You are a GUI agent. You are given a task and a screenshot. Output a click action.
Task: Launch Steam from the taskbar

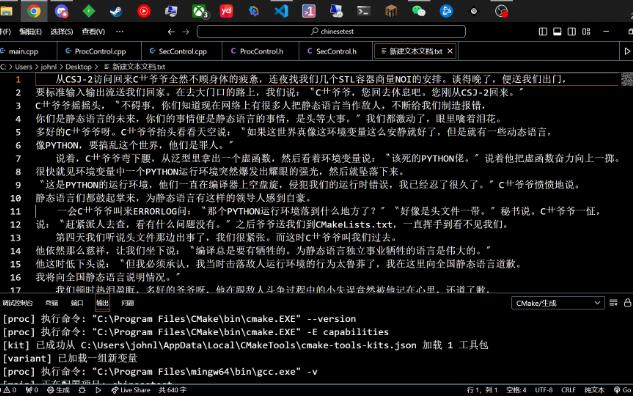coord(116,11)
